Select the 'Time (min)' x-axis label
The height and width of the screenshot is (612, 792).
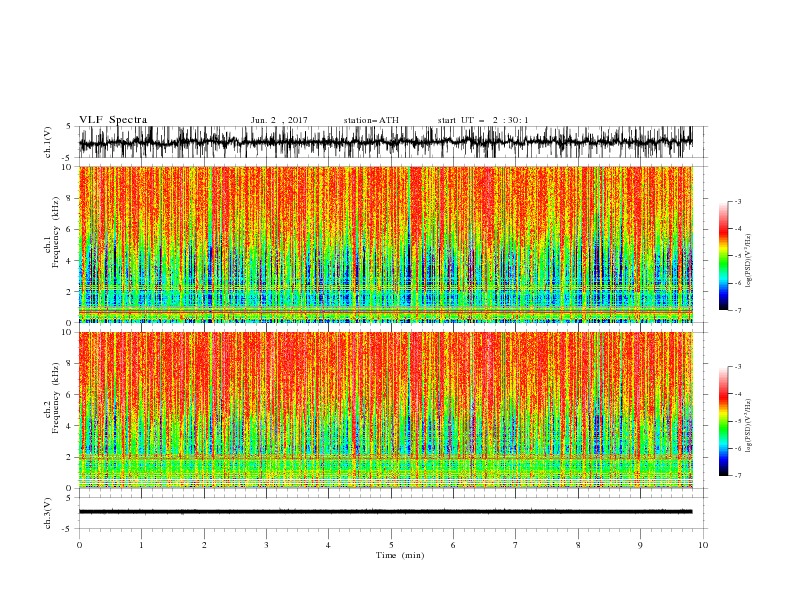point(400,555)
